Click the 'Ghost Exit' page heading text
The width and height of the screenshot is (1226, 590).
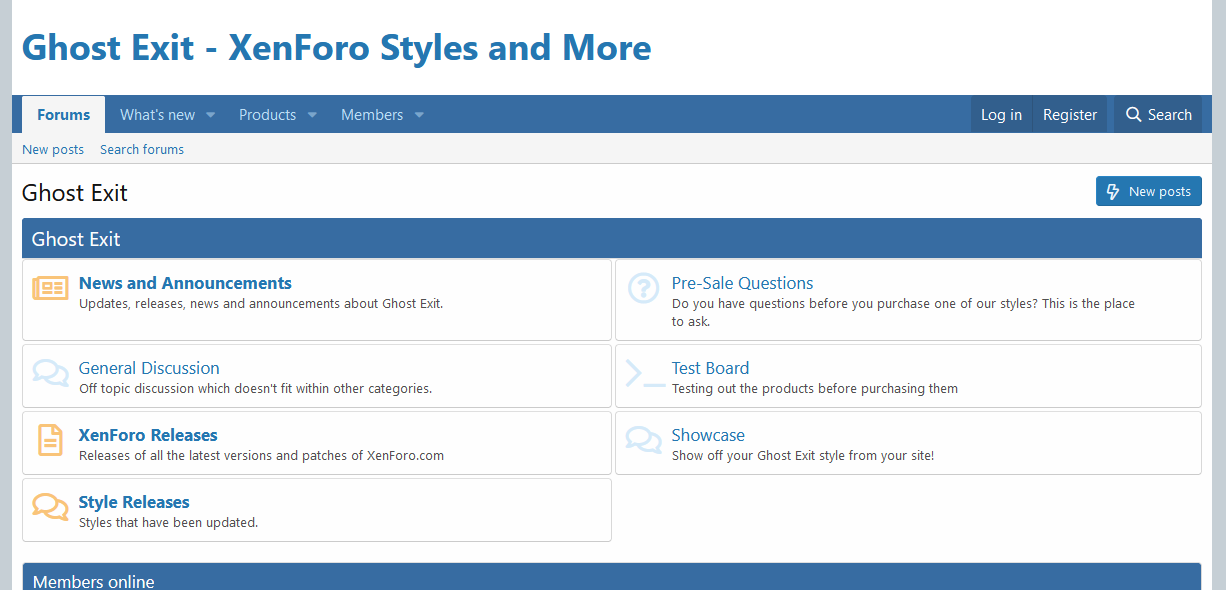point(75,193)
